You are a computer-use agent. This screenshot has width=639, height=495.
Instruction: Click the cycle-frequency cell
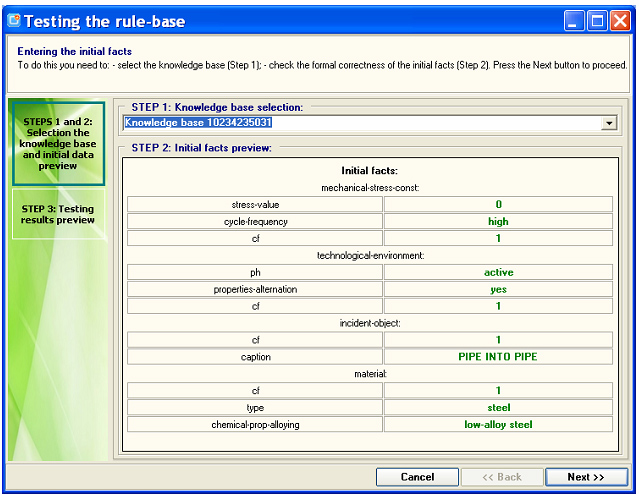(x=255, y=221)
